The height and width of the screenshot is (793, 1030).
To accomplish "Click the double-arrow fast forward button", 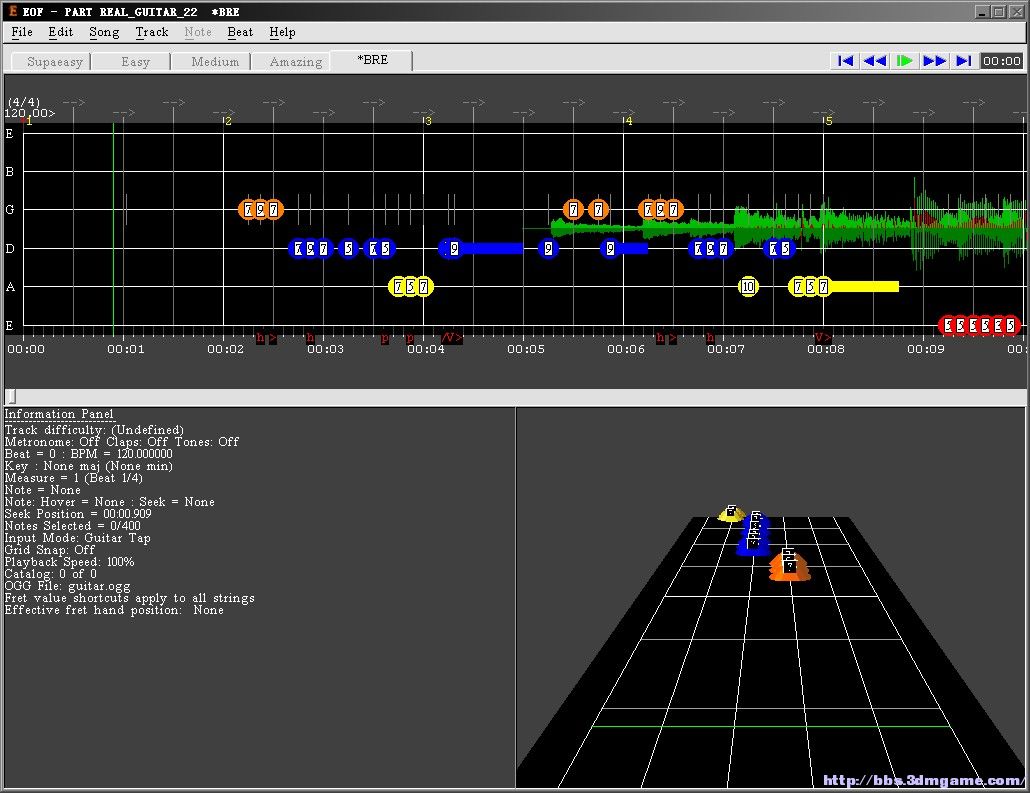I will pos(934,61).
